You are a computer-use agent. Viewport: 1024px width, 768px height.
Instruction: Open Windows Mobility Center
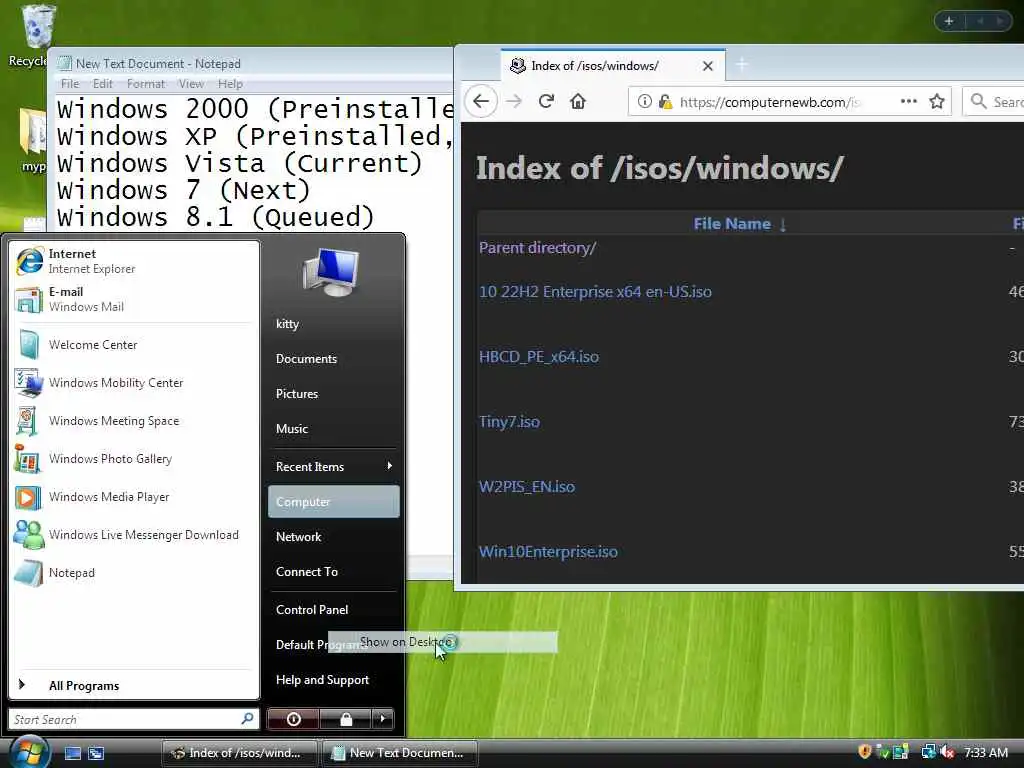[134, 383]
